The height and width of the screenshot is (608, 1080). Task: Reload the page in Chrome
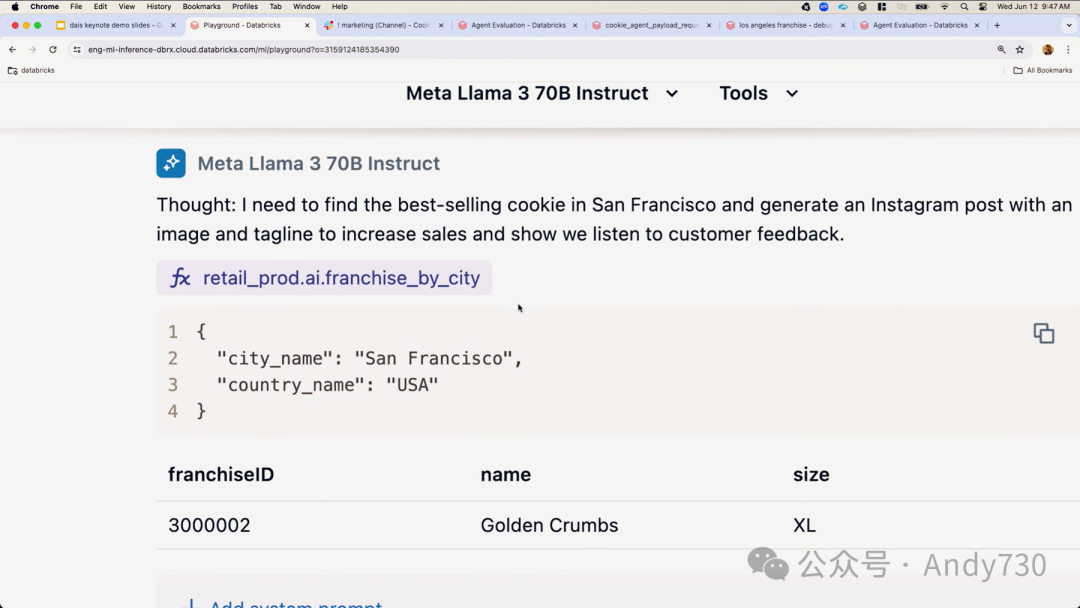53,49
